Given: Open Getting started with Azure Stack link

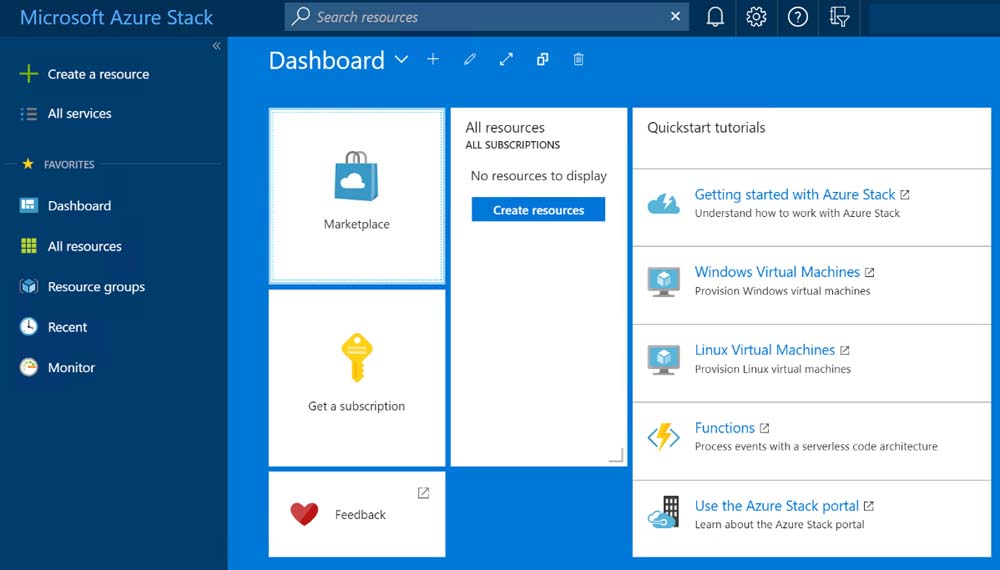Looking at the screenshot, I should tap(795, 195).
